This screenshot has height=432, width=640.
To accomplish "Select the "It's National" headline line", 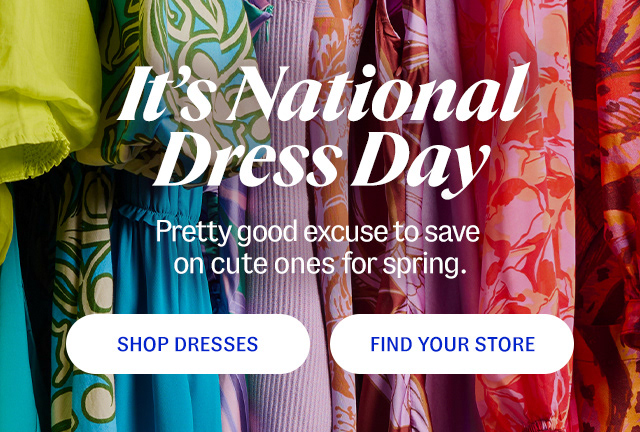I will pyautogui.click(x=324, y=93).
